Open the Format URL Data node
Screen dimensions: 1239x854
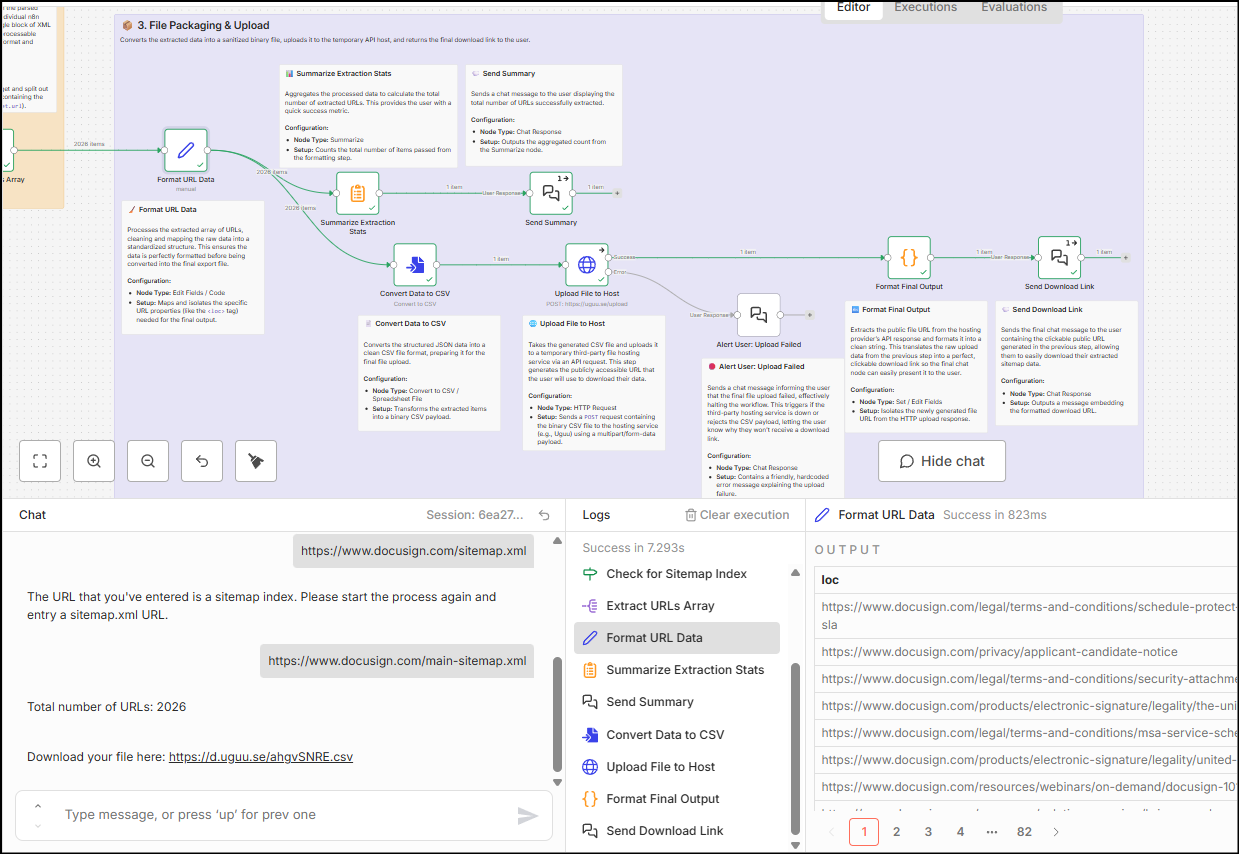point(186,150)
